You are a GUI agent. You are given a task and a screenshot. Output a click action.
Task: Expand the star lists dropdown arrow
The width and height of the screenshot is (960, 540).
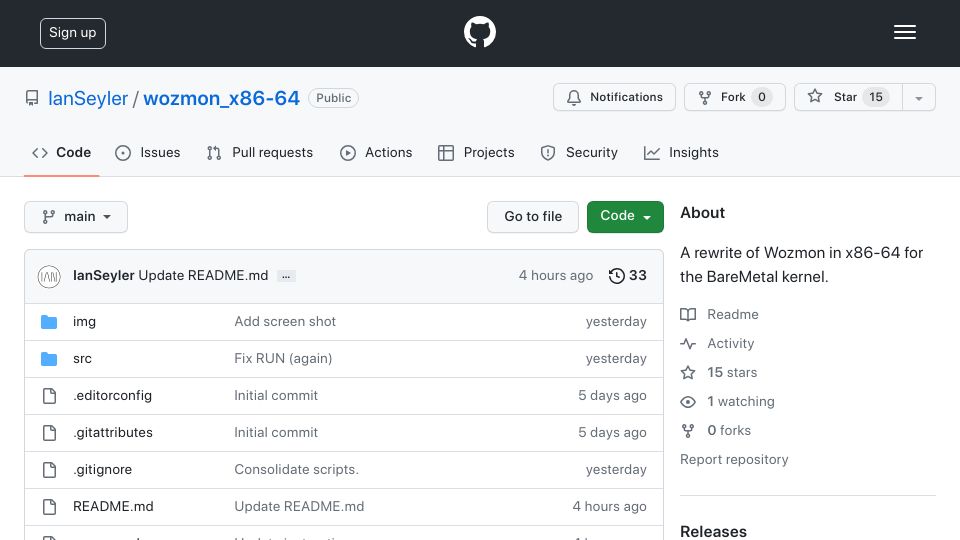(x=918, y=97)
